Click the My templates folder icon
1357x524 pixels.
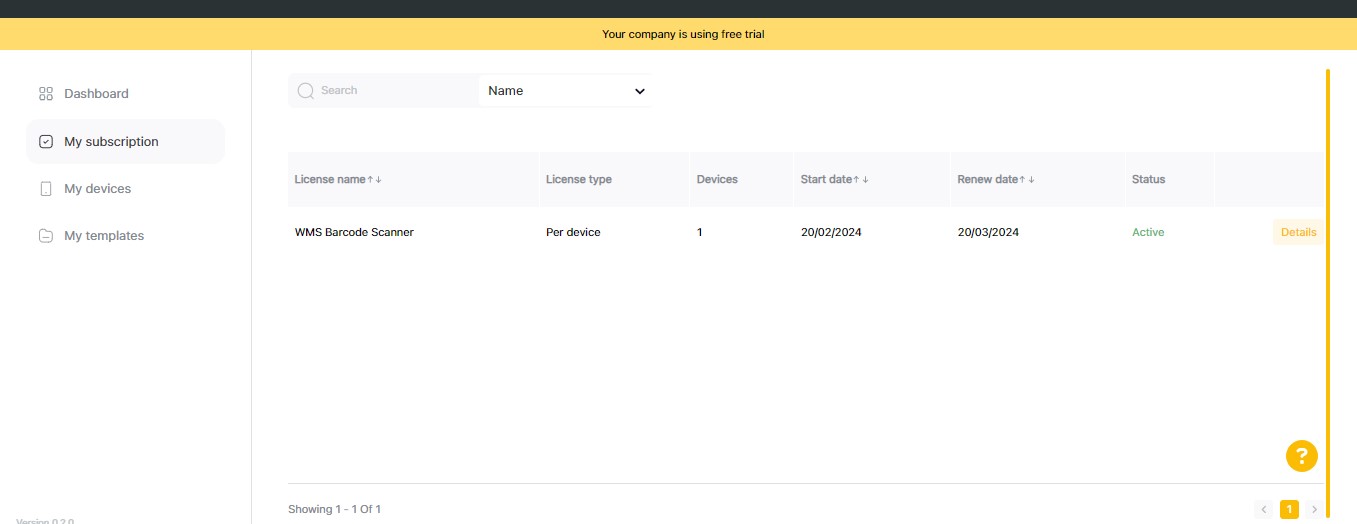[x=45, y=236]
